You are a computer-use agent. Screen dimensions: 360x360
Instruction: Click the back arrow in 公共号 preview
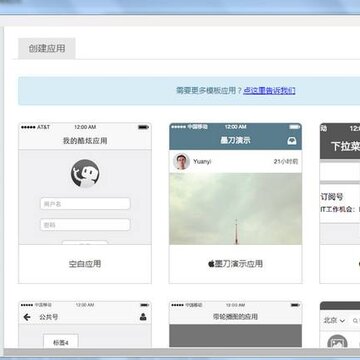pyautogui.click(x=27, y=317)
